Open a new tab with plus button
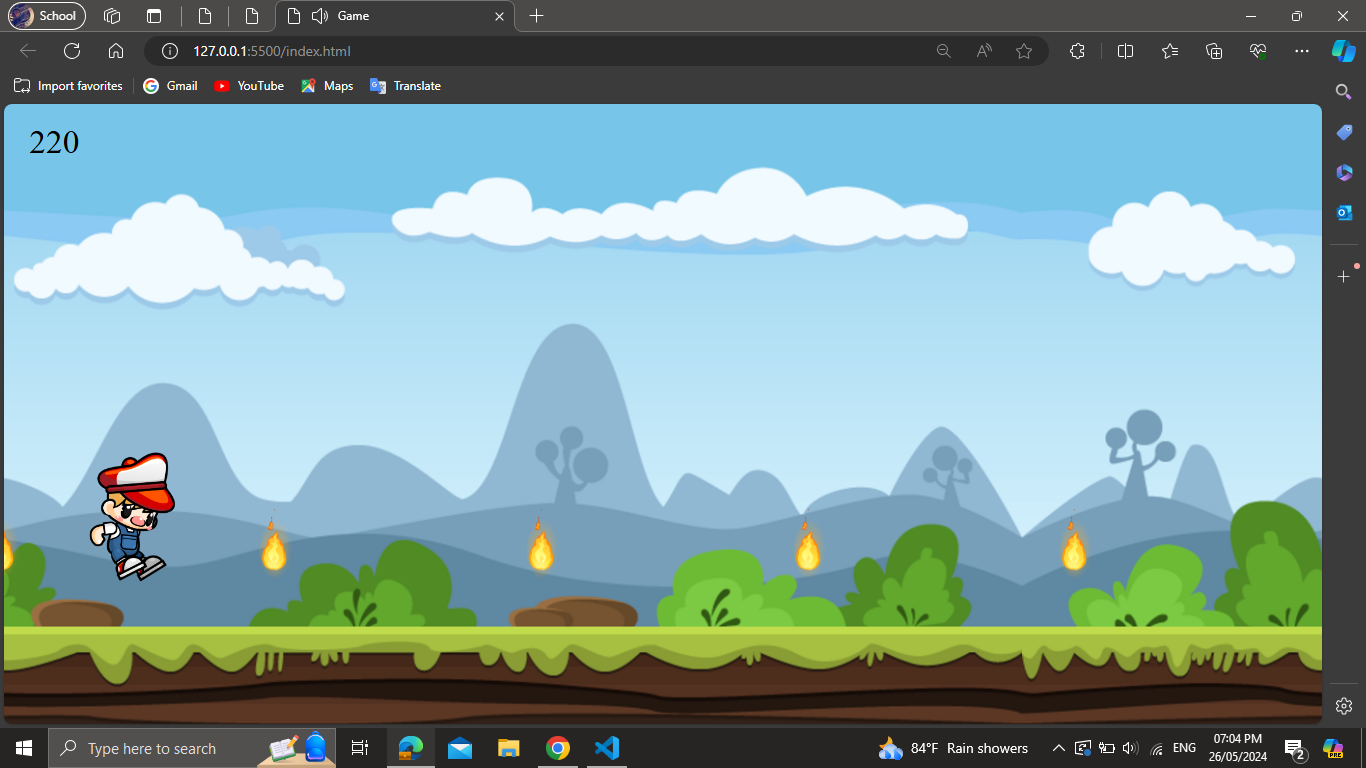 click(x=537, y=16)
